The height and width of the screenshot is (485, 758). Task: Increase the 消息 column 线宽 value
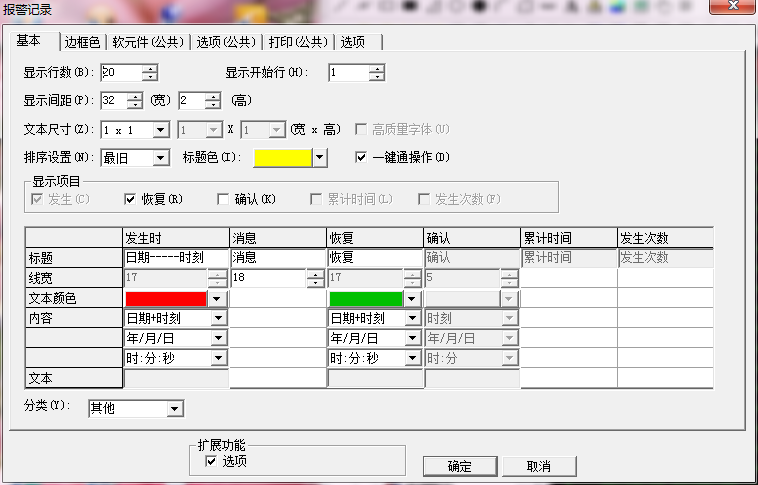tap(316, 274)
